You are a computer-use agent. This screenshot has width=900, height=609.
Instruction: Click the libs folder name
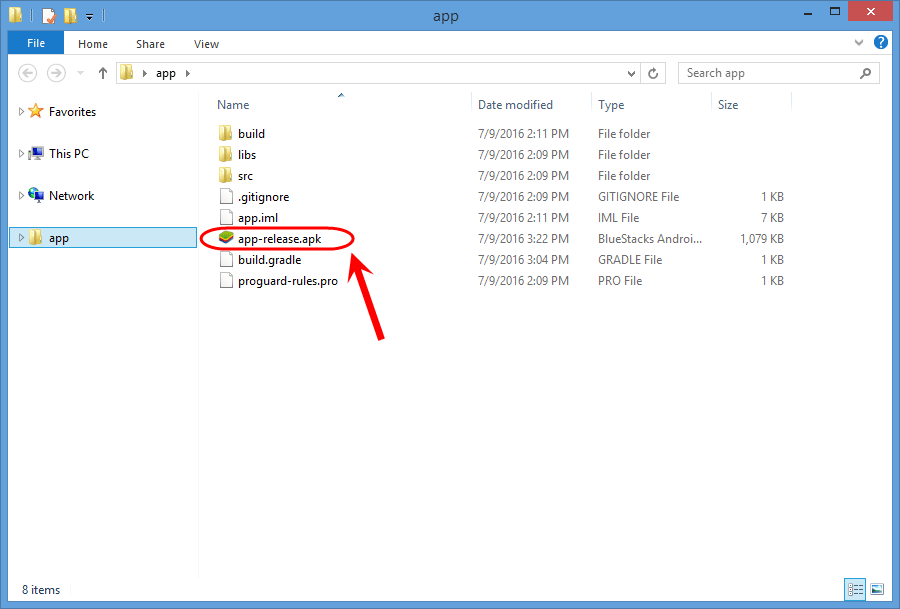point(247,155)
